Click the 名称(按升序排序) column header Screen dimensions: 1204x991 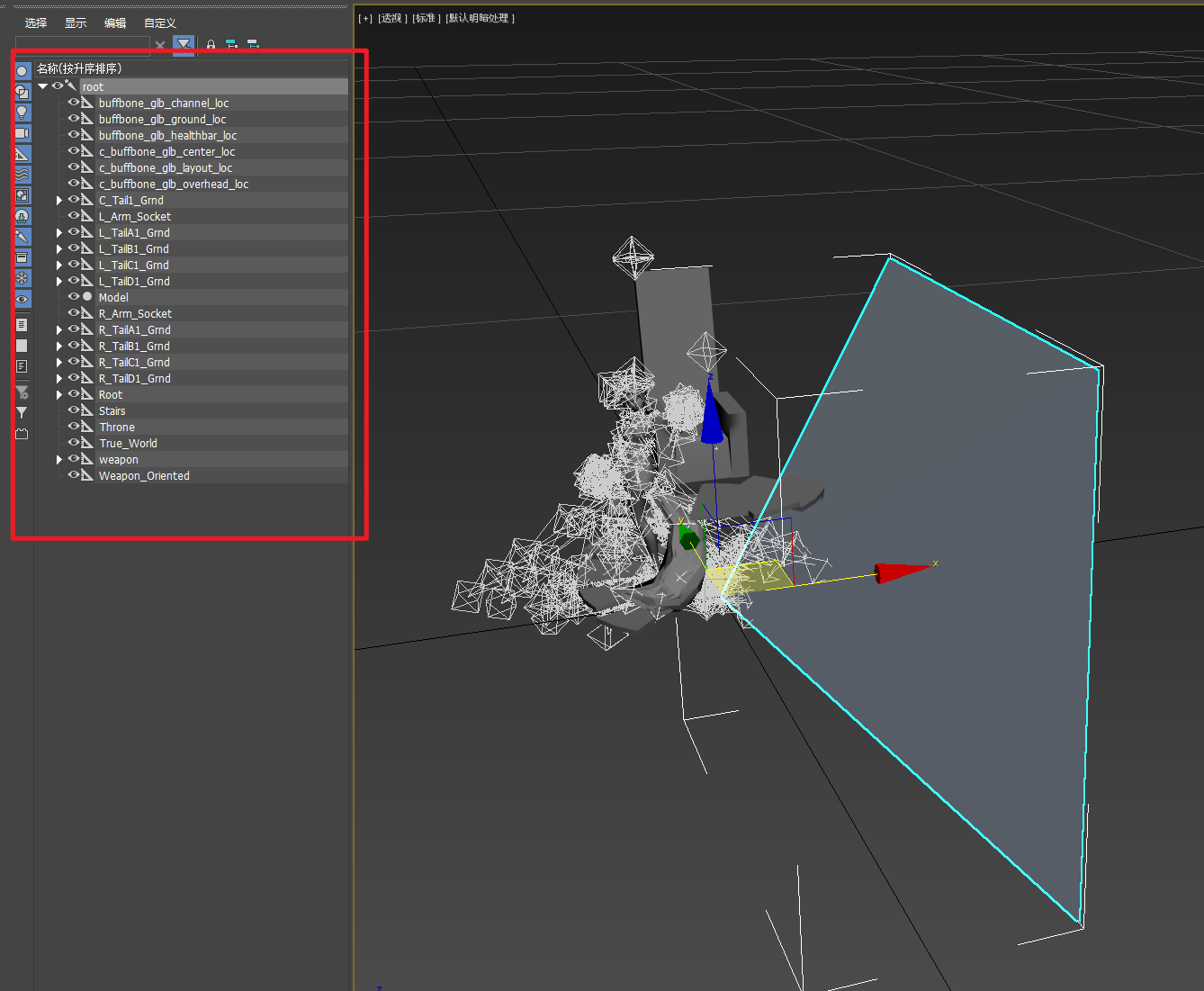[79, 68]
